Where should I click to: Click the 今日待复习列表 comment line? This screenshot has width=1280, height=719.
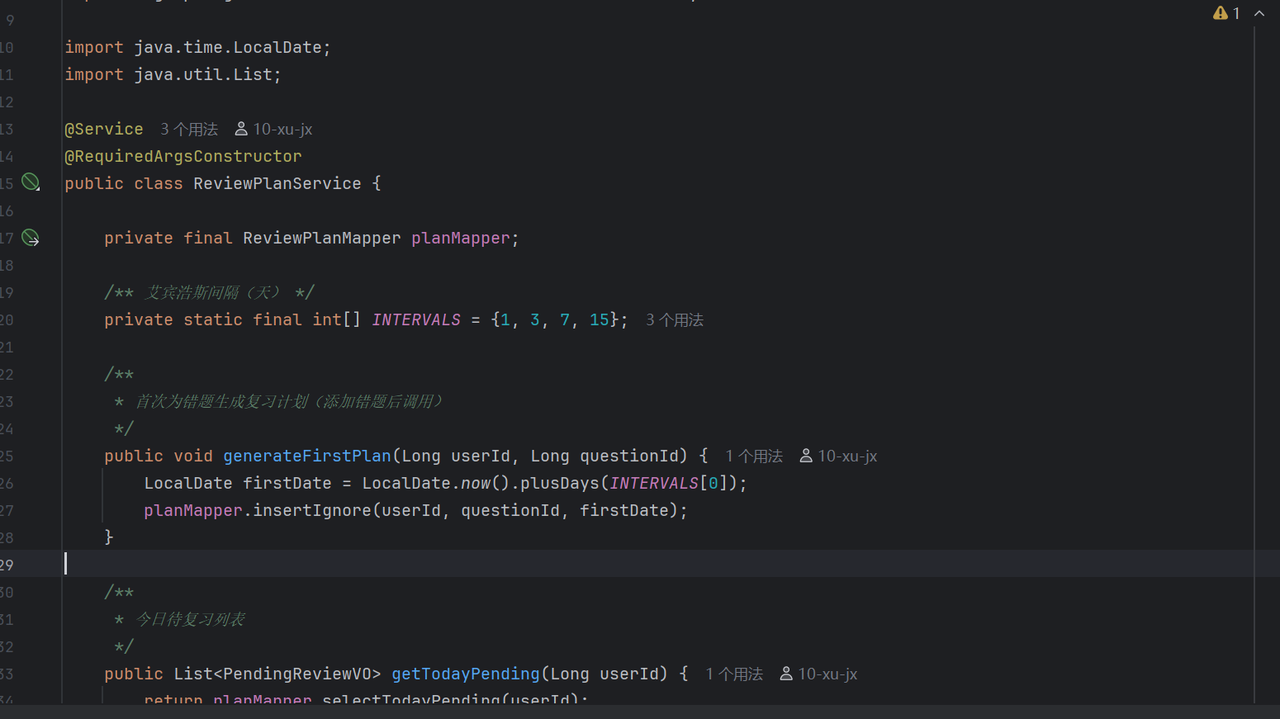[x=180, y=620]
